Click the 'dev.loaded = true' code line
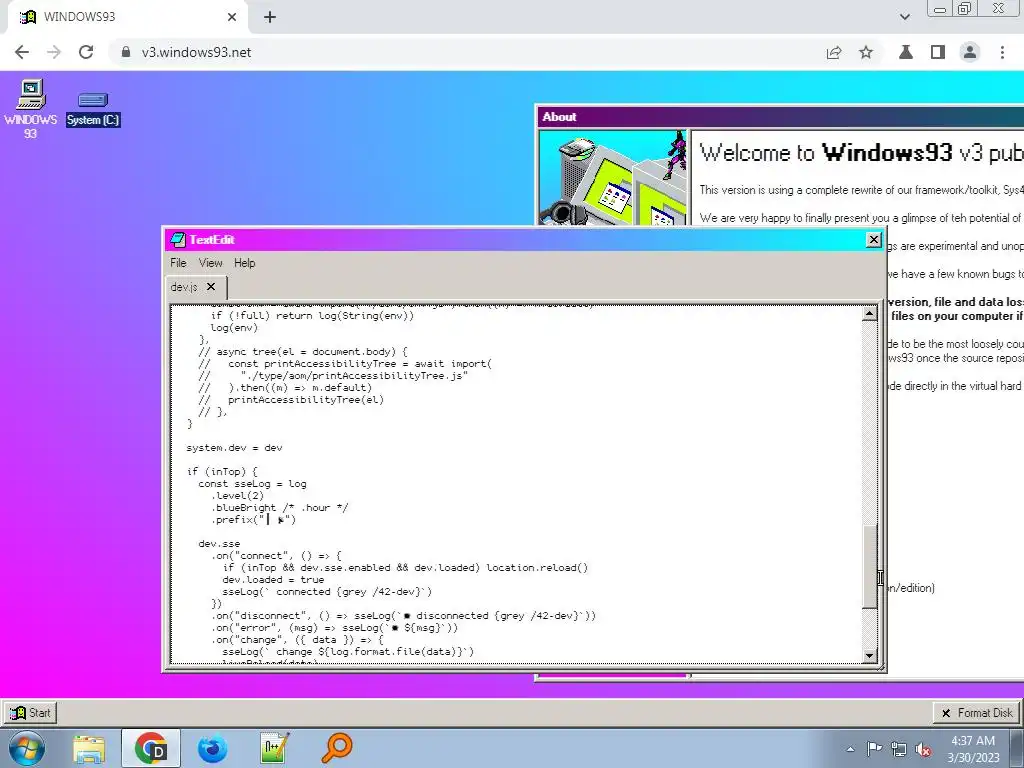This screenshot has width=1024, height=768. [x=273, y=579]
